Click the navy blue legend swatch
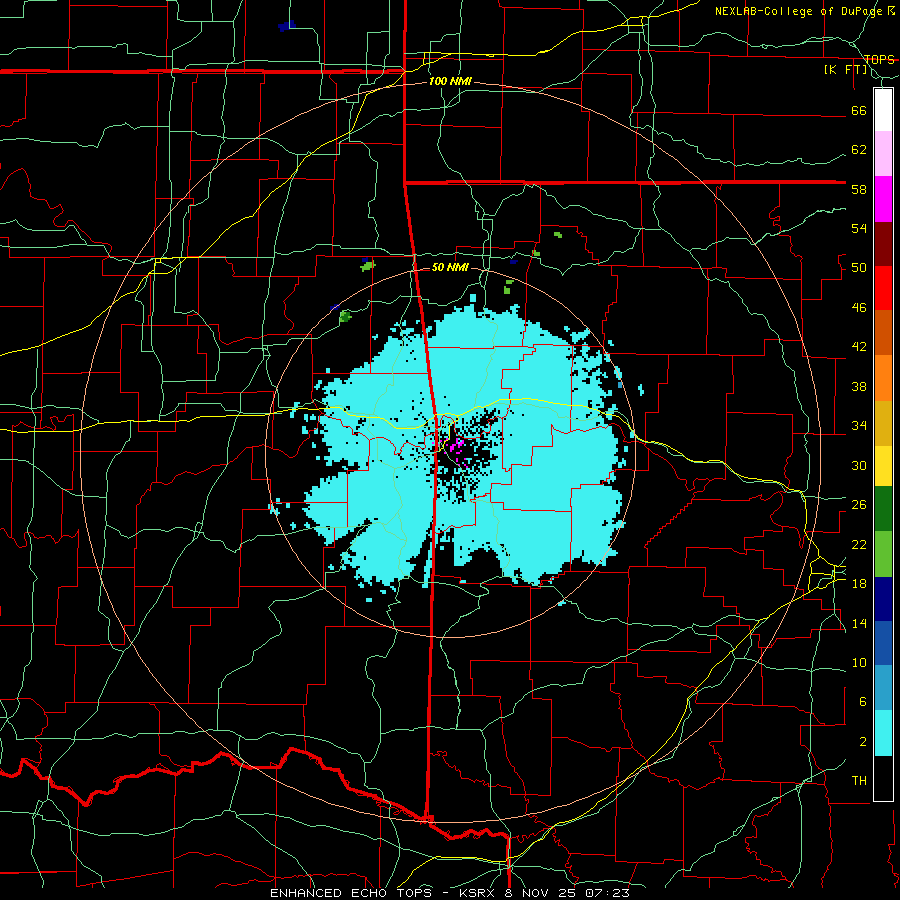The image size is (900, 900). coord(883,599)
